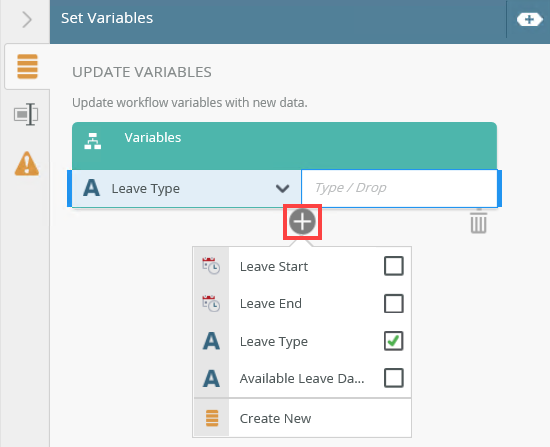Uncheck the Leave Type checkbox

click(x=394, y=341)
